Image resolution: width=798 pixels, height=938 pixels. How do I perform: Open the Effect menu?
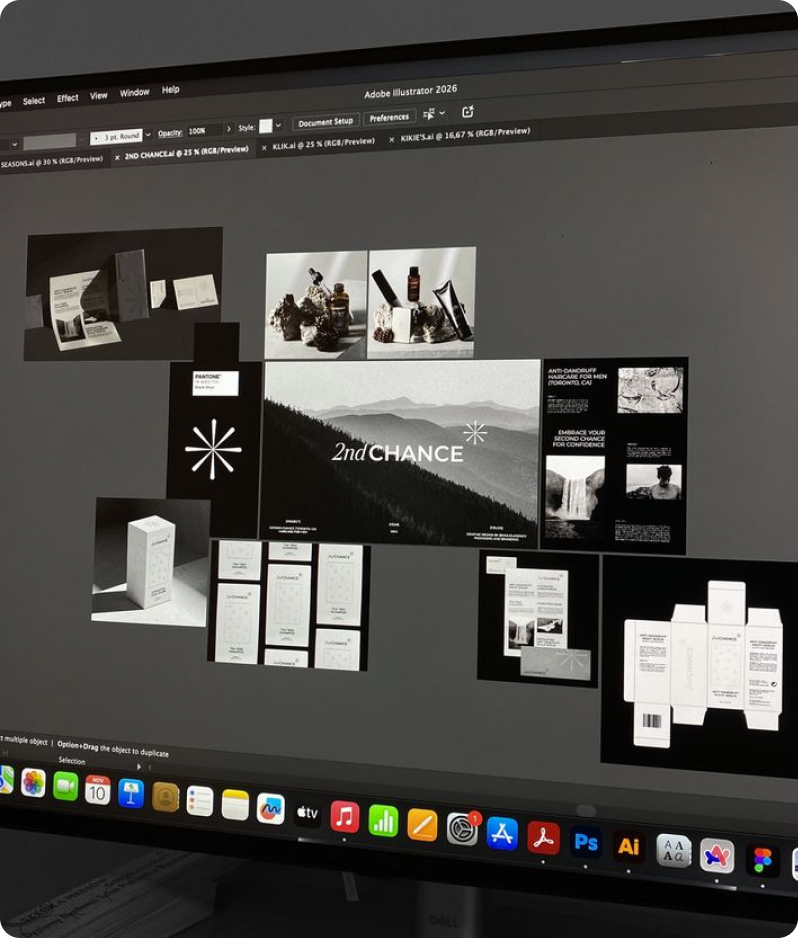click(68, 98)
